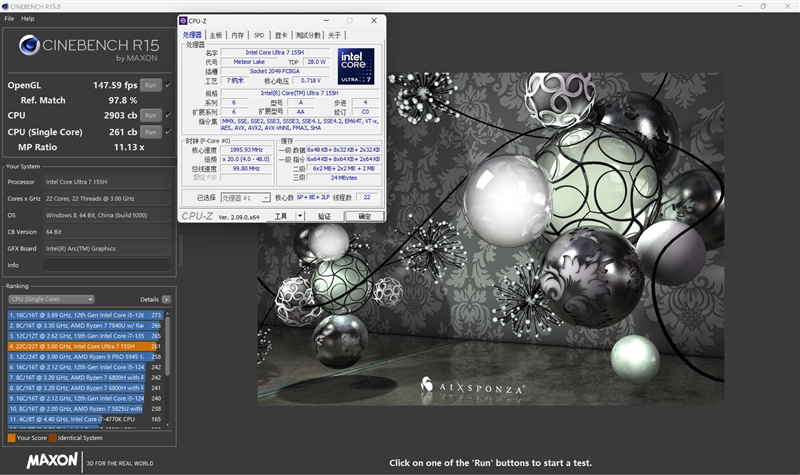Screen dimensions: 800x475
Task: Open the CPU (Single Core) ranking dropdown
Action: pos(50,299)
